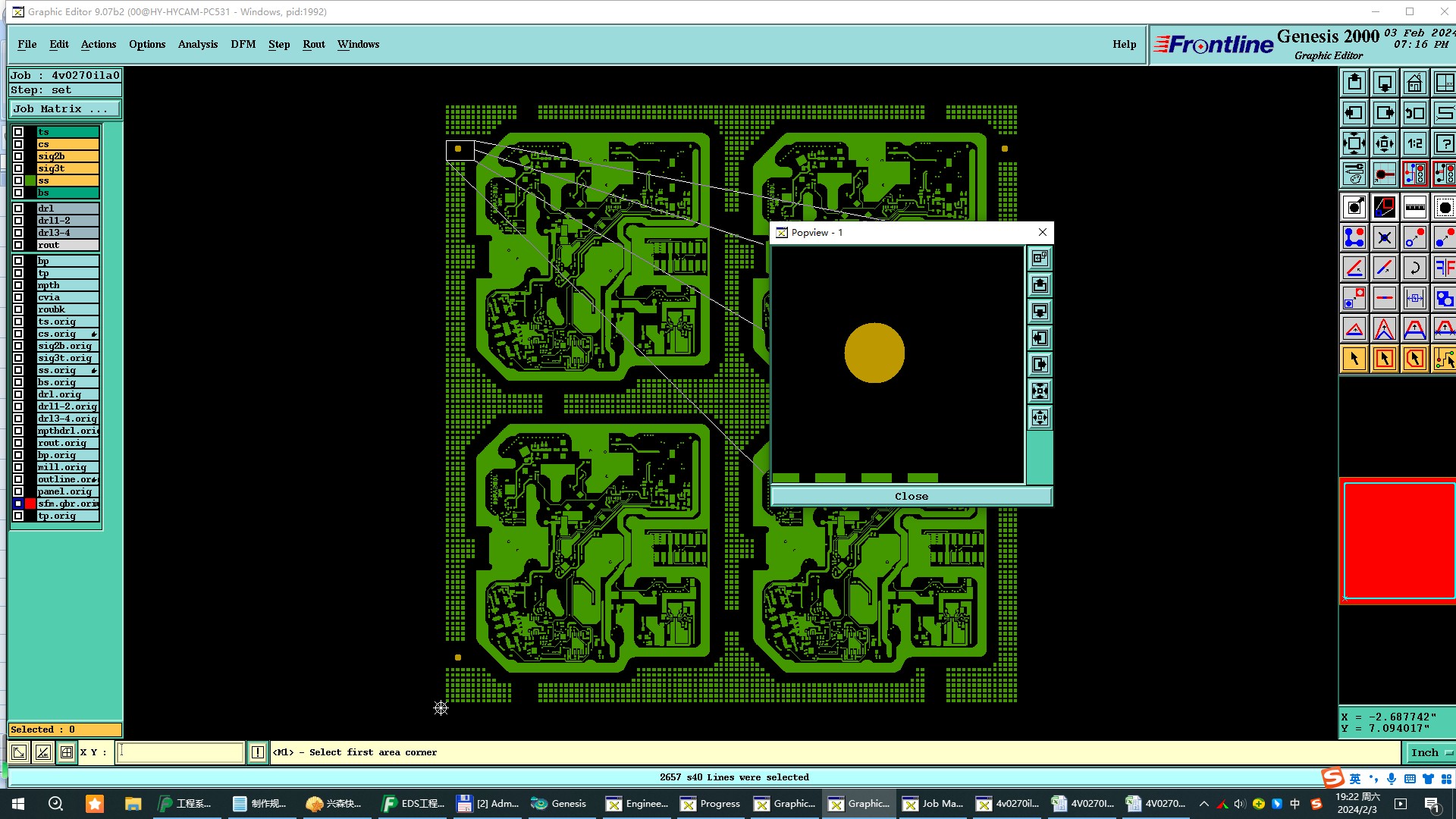
Task: Open the DFM menu
Action: click(x=243, y=44)
